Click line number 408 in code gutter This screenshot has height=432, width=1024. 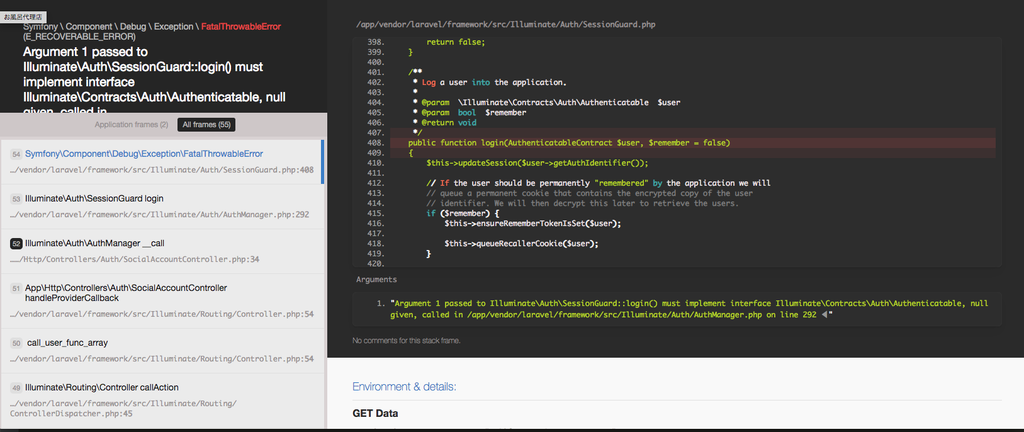pyautogui.click(x=376, y=142)
